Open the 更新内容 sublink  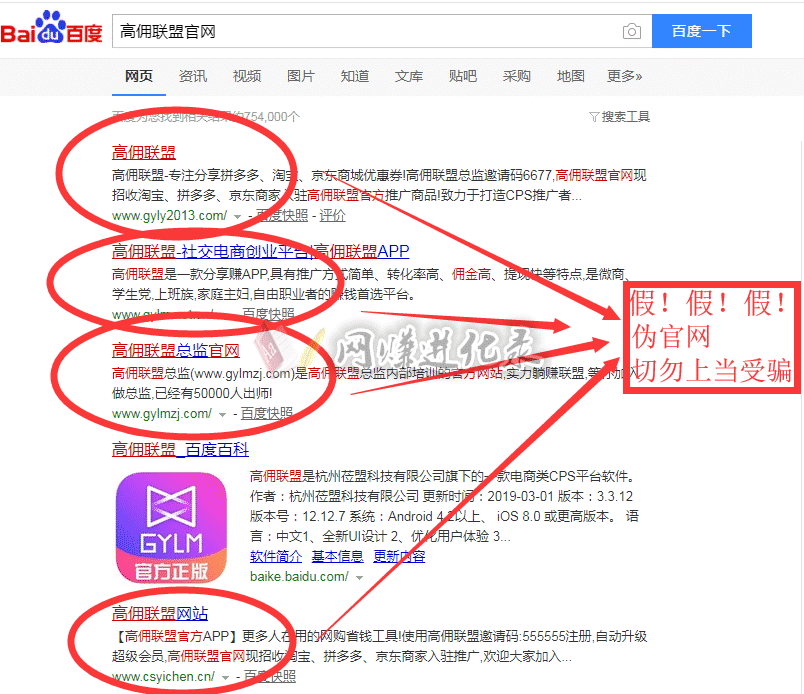click(x=399, y=556)
